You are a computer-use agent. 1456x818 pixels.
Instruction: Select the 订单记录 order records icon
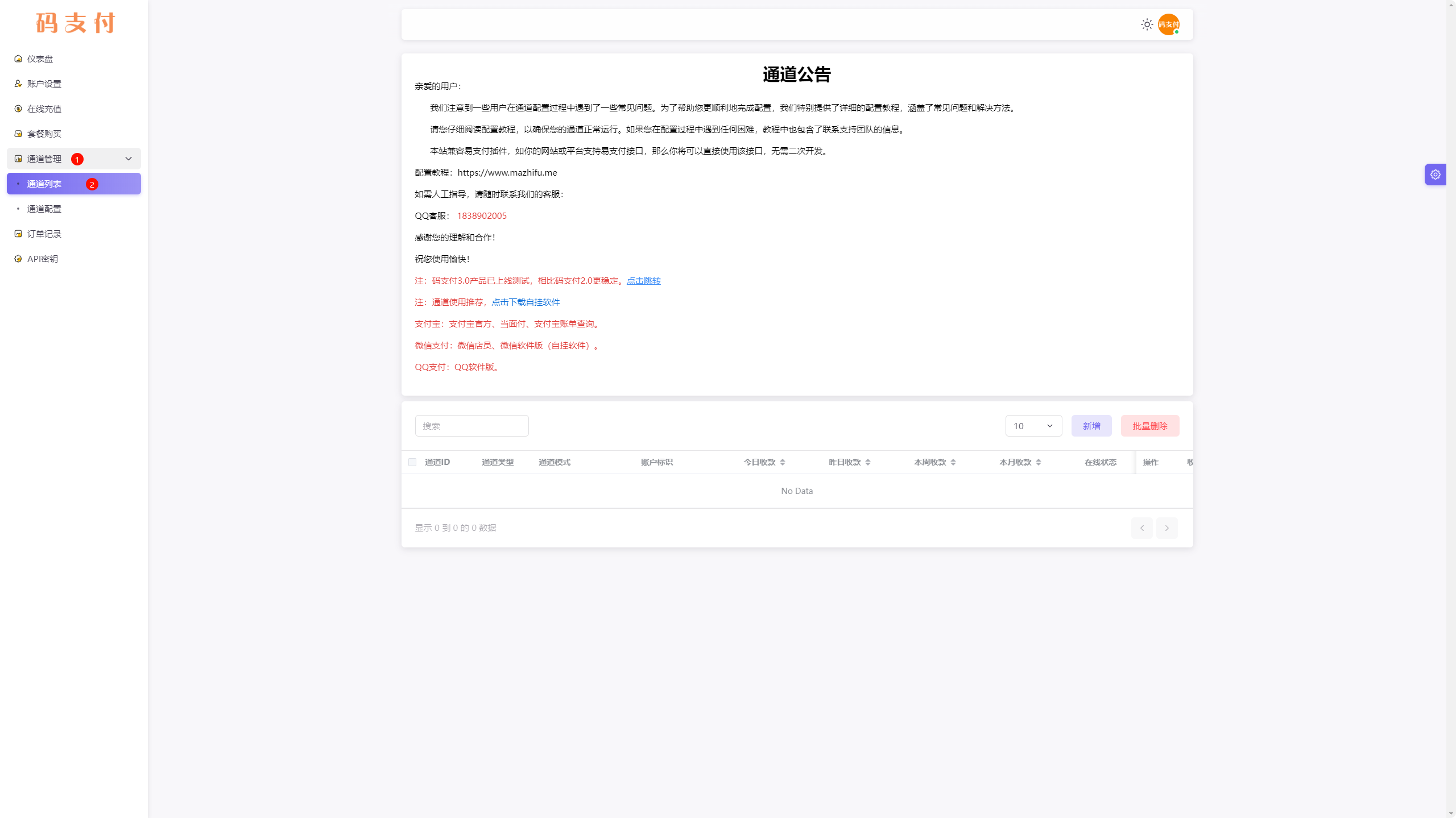click(x=18, y=233)
